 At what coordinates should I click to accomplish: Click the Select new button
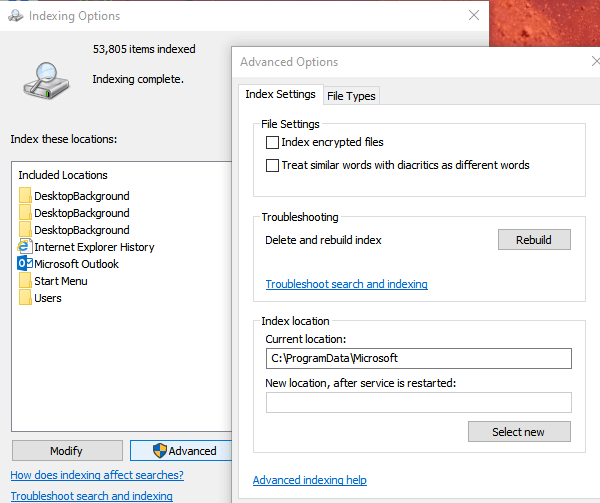[x=519, y=432]
